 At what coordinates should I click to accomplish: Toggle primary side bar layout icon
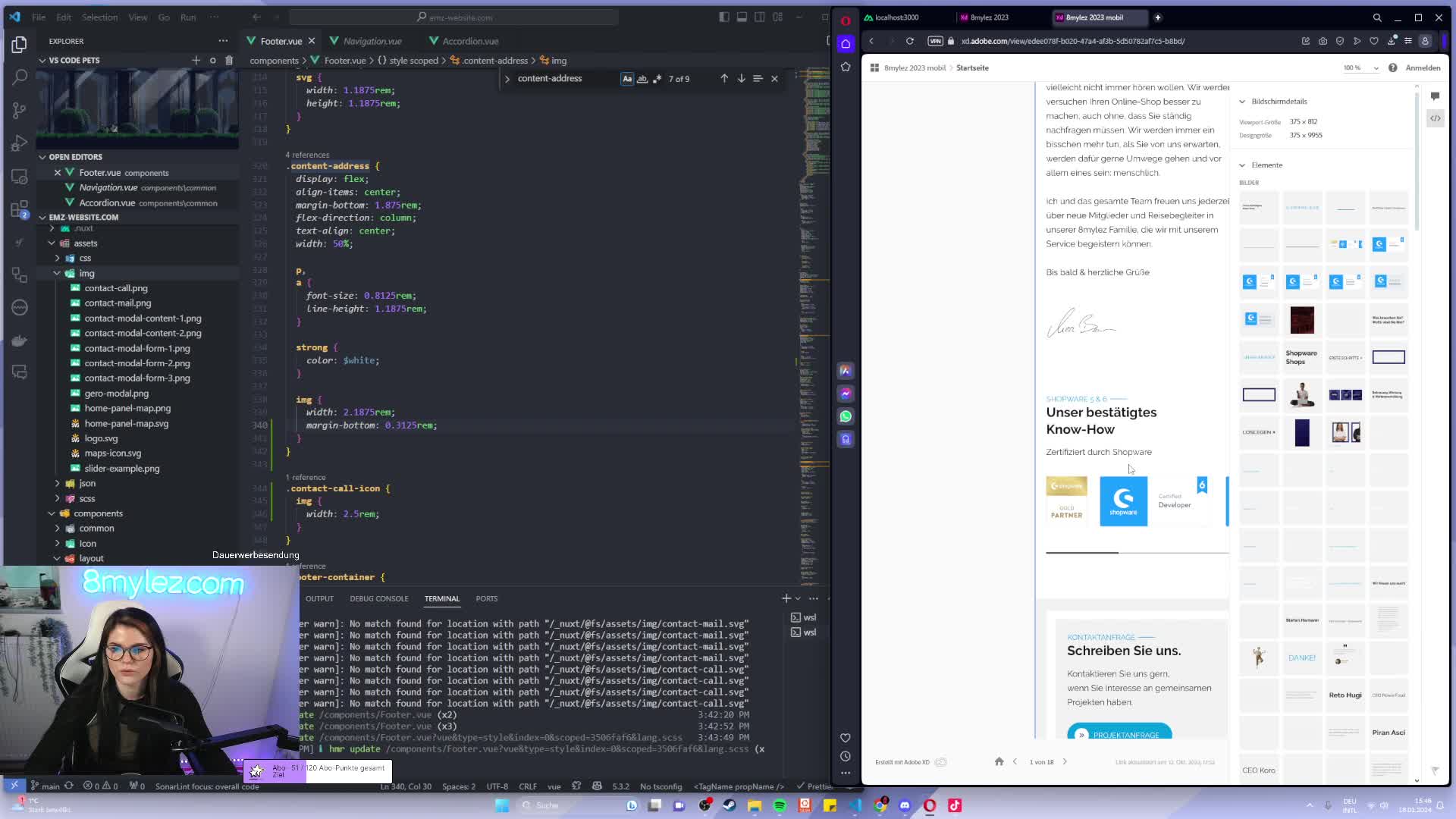click(x=724, y=17)
